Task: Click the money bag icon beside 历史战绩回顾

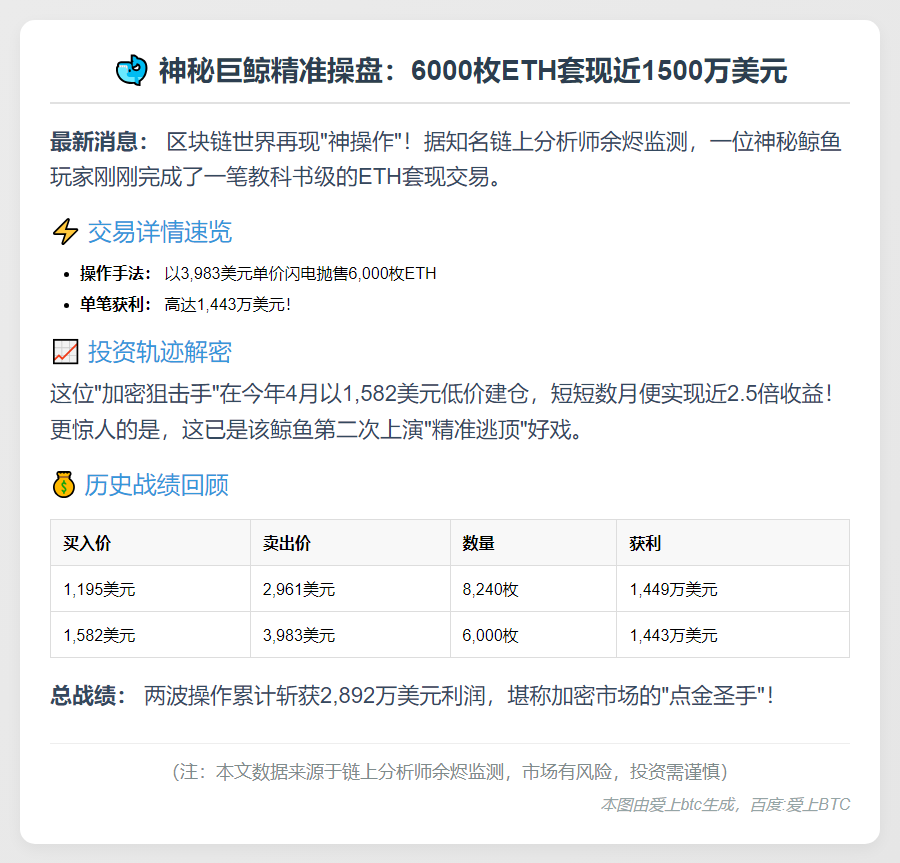Action: pyautogui.click(x=64, y=484)
